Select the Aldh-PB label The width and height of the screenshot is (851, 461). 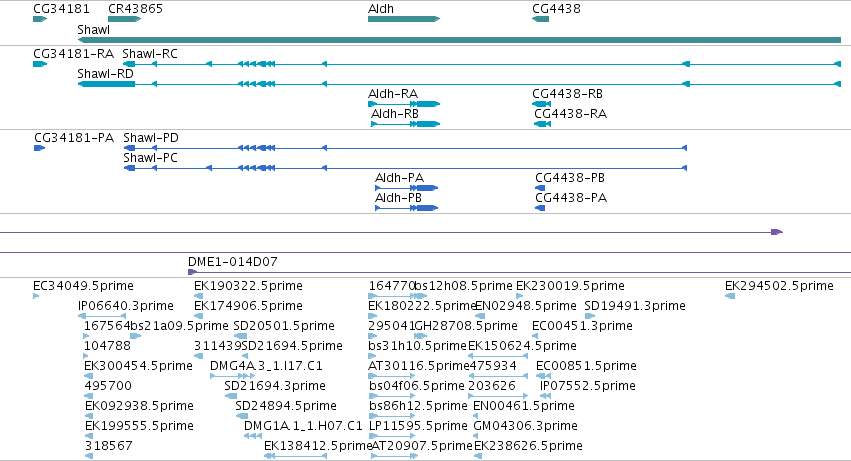point(398,198)
